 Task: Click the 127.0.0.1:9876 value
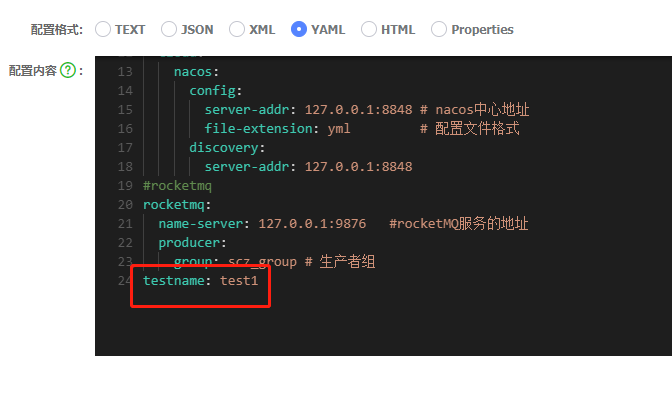[x=312, y=224]
